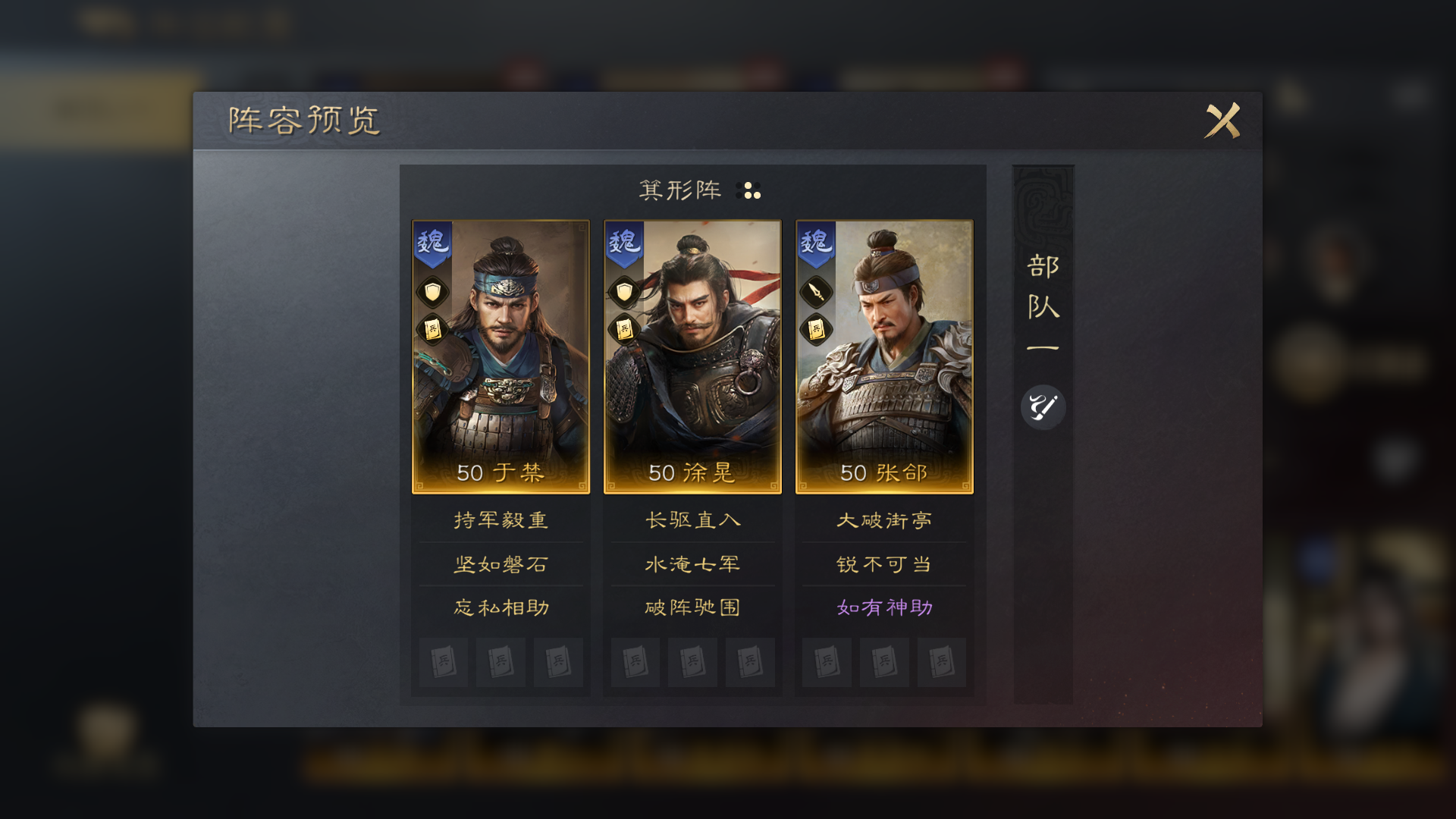
Task: View the 持军毅重 skill
Action: pyautogui.click(x=500, y=520)
